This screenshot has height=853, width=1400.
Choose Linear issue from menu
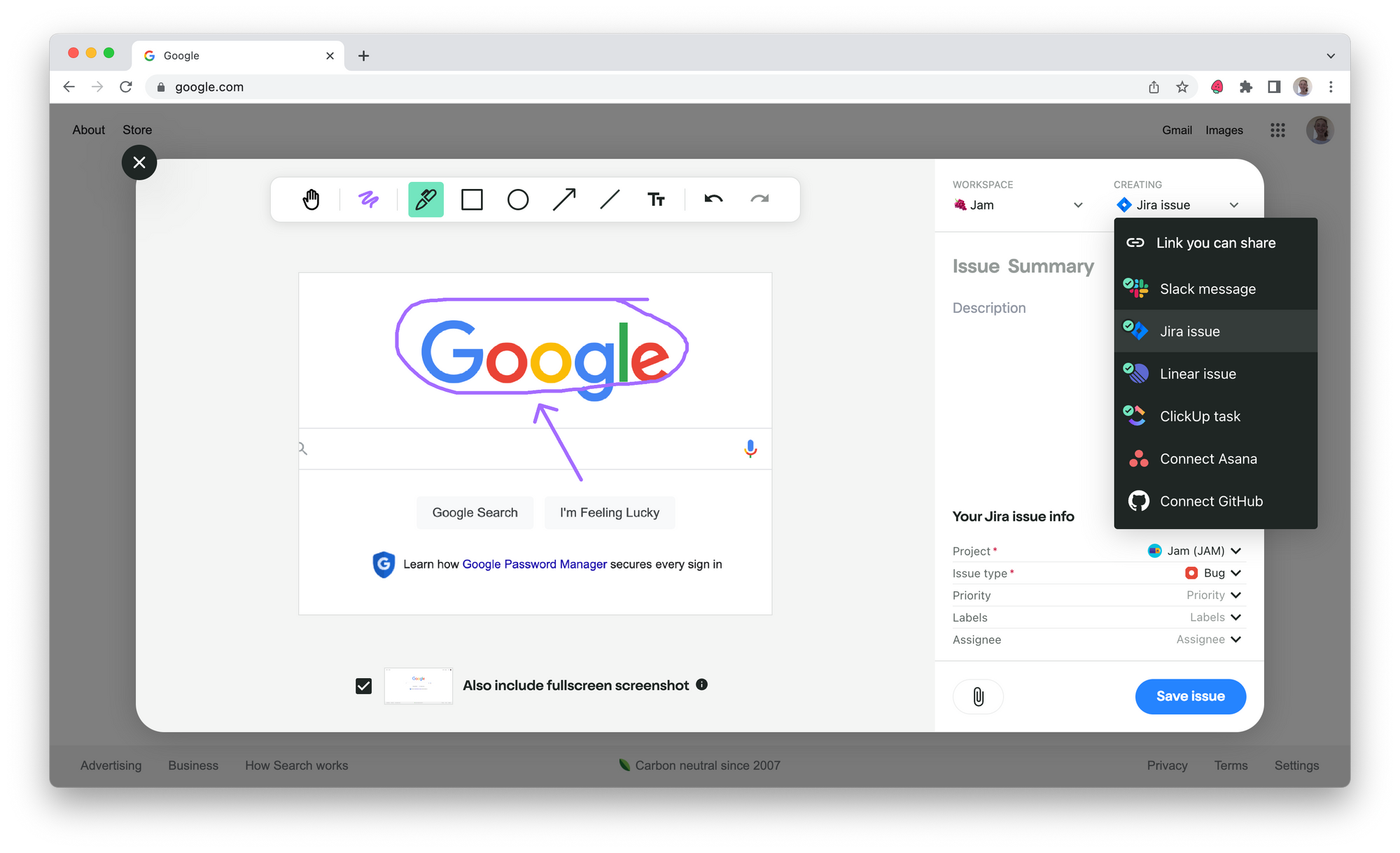(x=1198, y=374)
